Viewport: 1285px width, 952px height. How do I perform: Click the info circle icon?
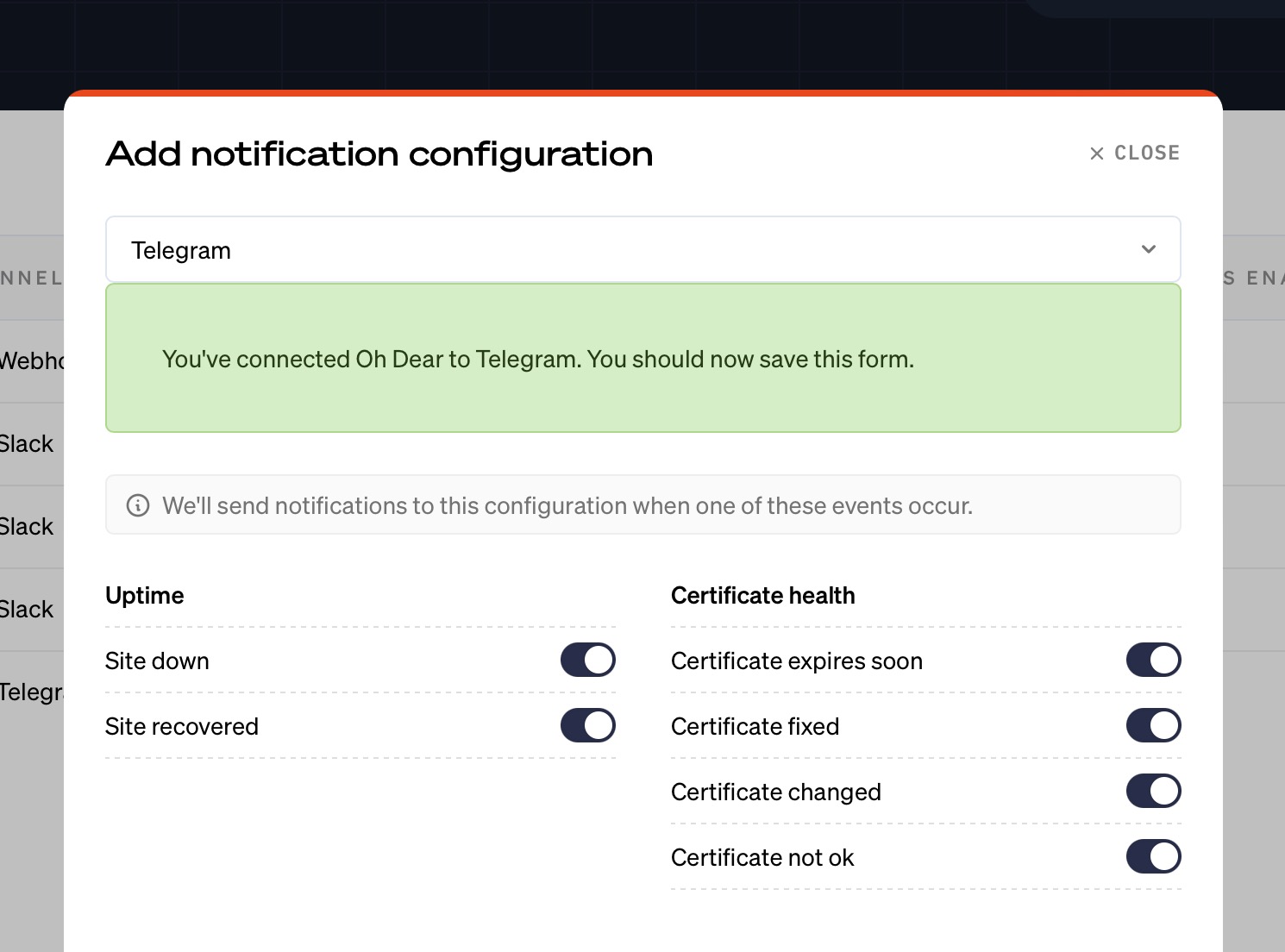point(138,505)
